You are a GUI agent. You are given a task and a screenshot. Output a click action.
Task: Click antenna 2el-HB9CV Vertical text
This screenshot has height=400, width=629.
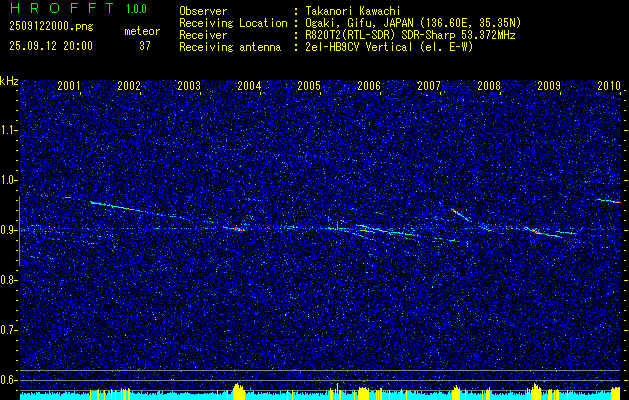[389, 47]
